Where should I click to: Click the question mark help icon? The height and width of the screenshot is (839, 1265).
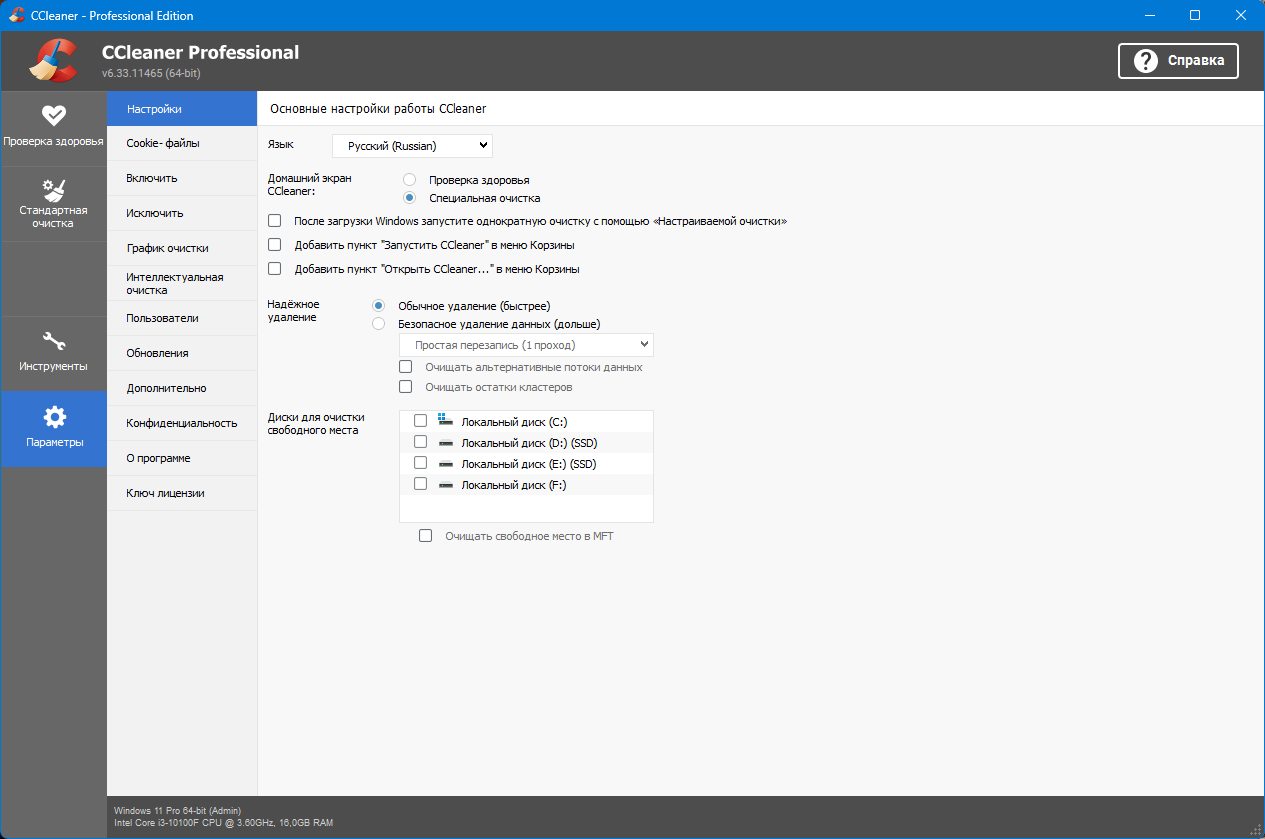[1145, 61]
